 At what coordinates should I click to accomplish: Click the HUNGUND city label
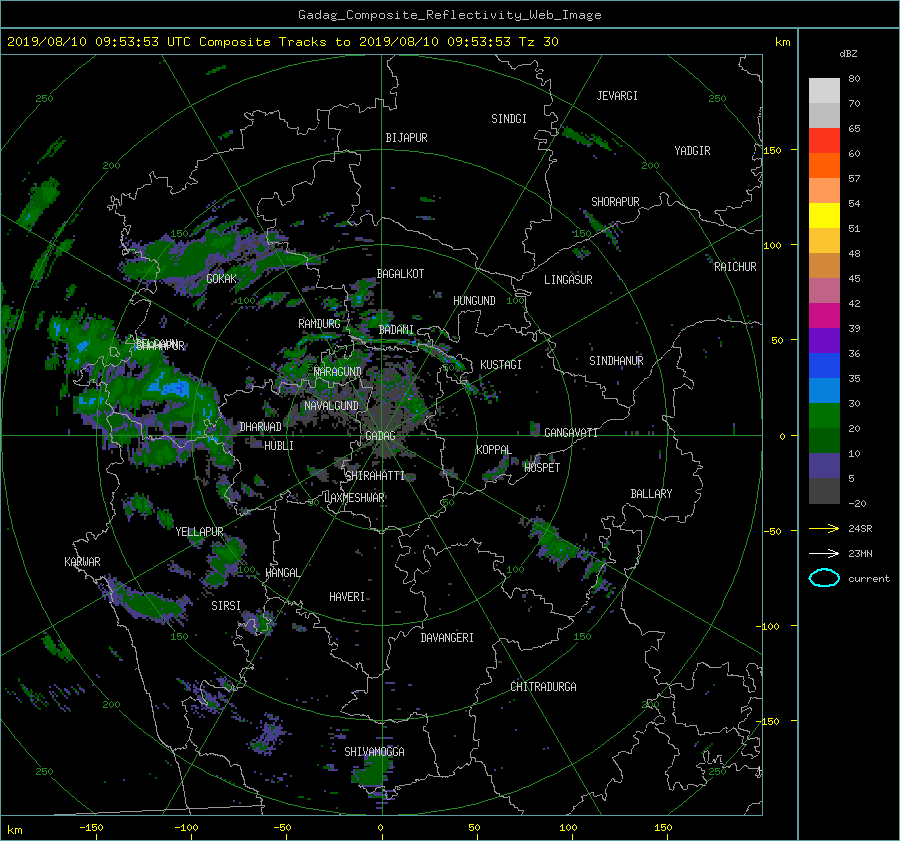click(474, 300)
